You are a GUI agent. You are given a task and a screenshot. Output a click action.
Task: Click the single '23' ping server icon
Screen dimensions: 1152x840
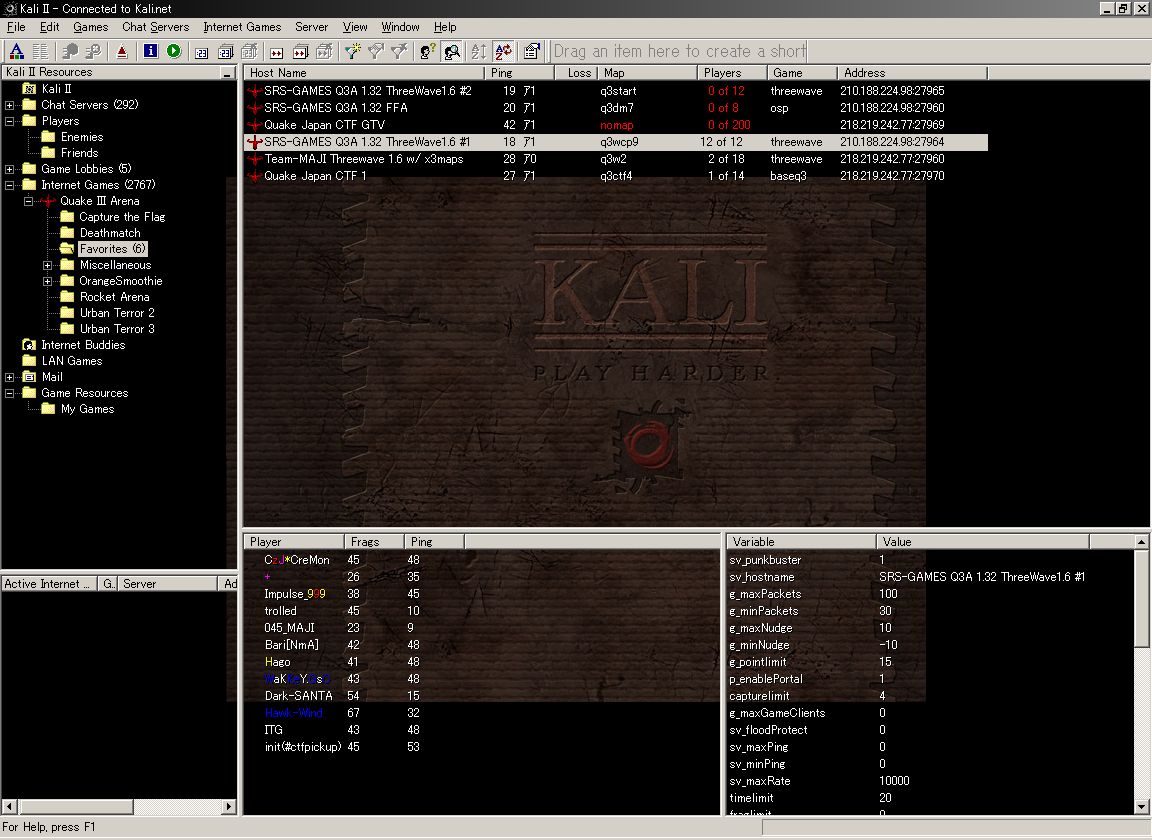[x=201, y=52]
